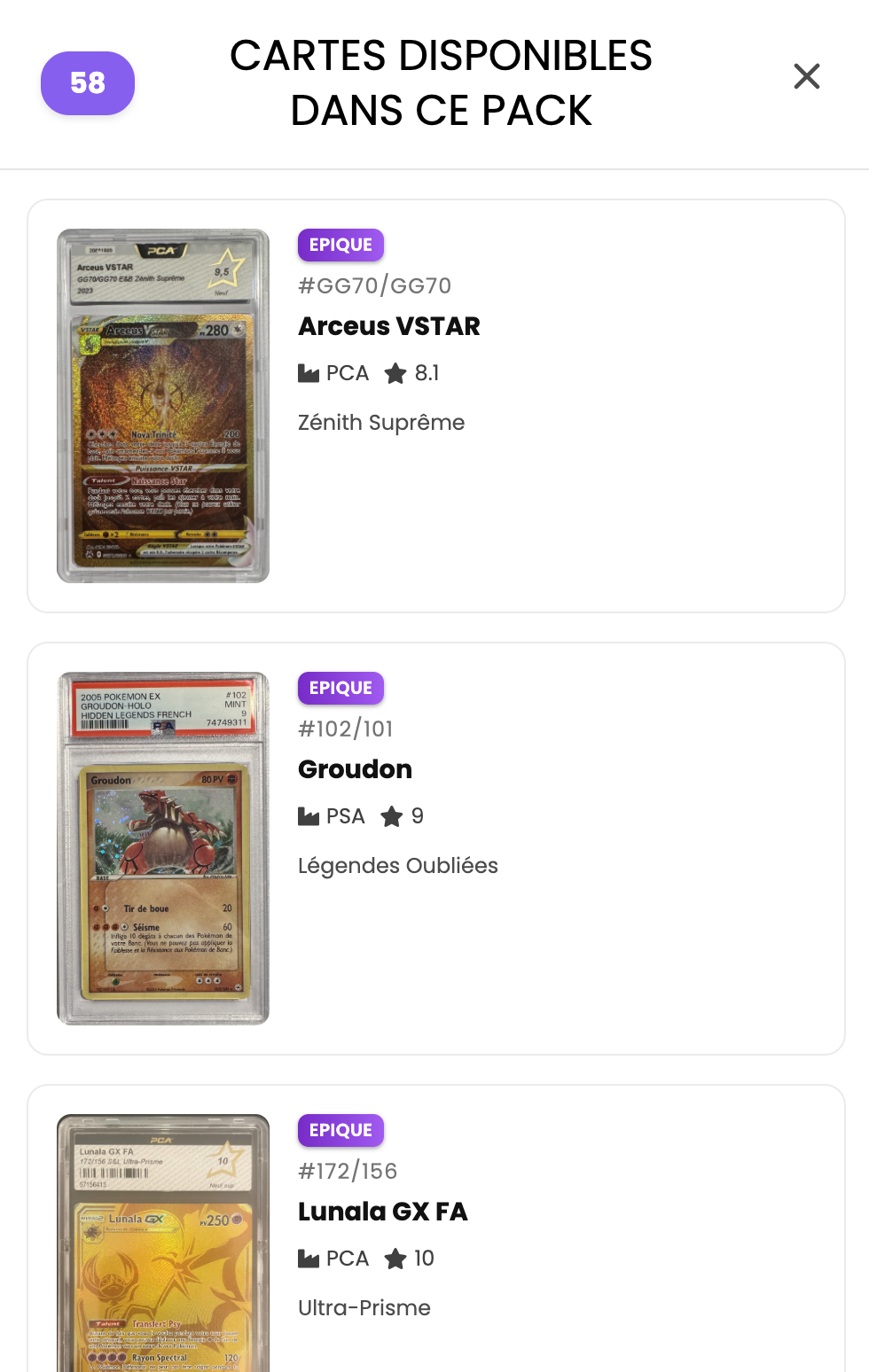Click the card number #102/101

pyautogui.click(x=346, y=729)
